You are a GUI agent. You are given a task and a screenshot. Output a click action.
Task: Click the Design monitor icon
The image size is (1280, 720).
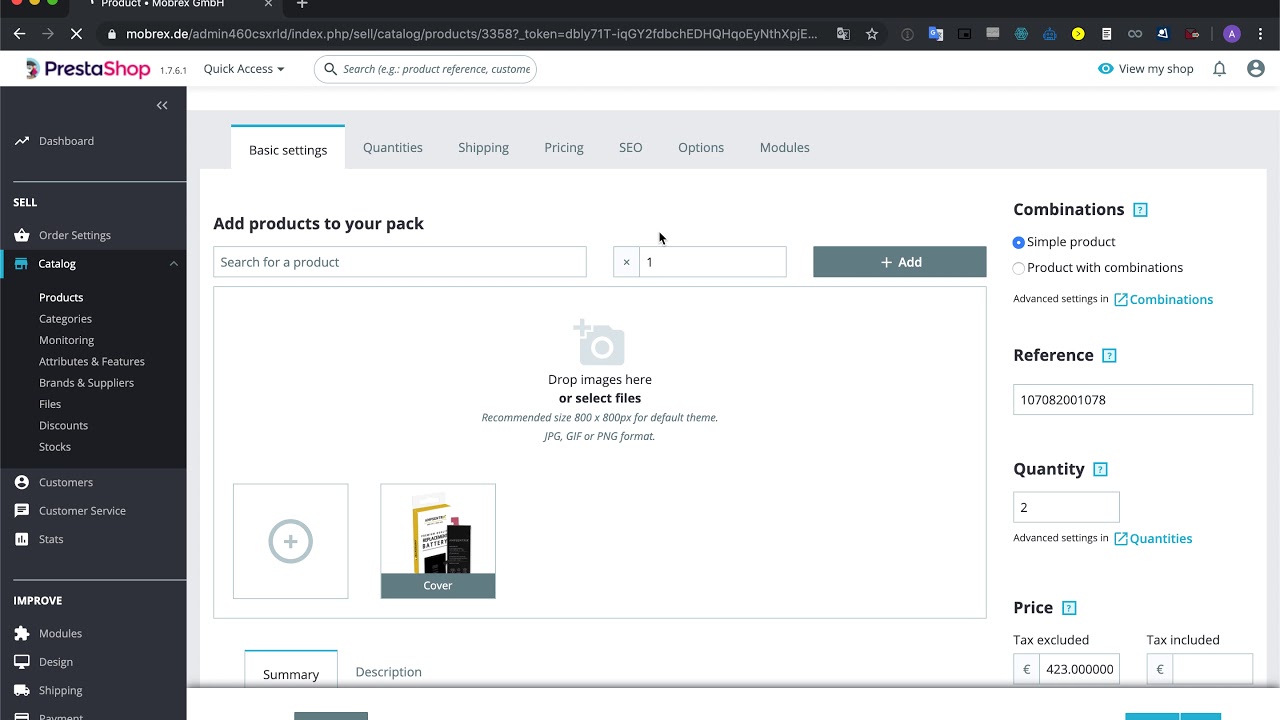point(22,662)
